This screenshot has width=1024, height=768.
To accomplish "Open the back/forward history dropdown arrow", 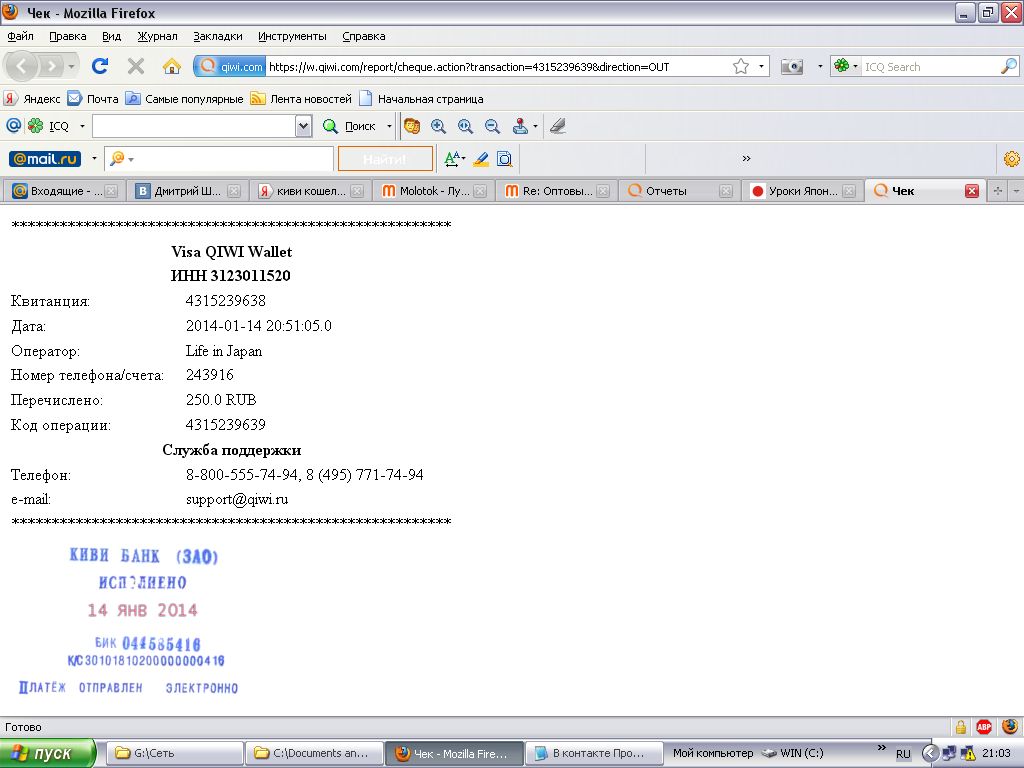I will click(71, 67).
